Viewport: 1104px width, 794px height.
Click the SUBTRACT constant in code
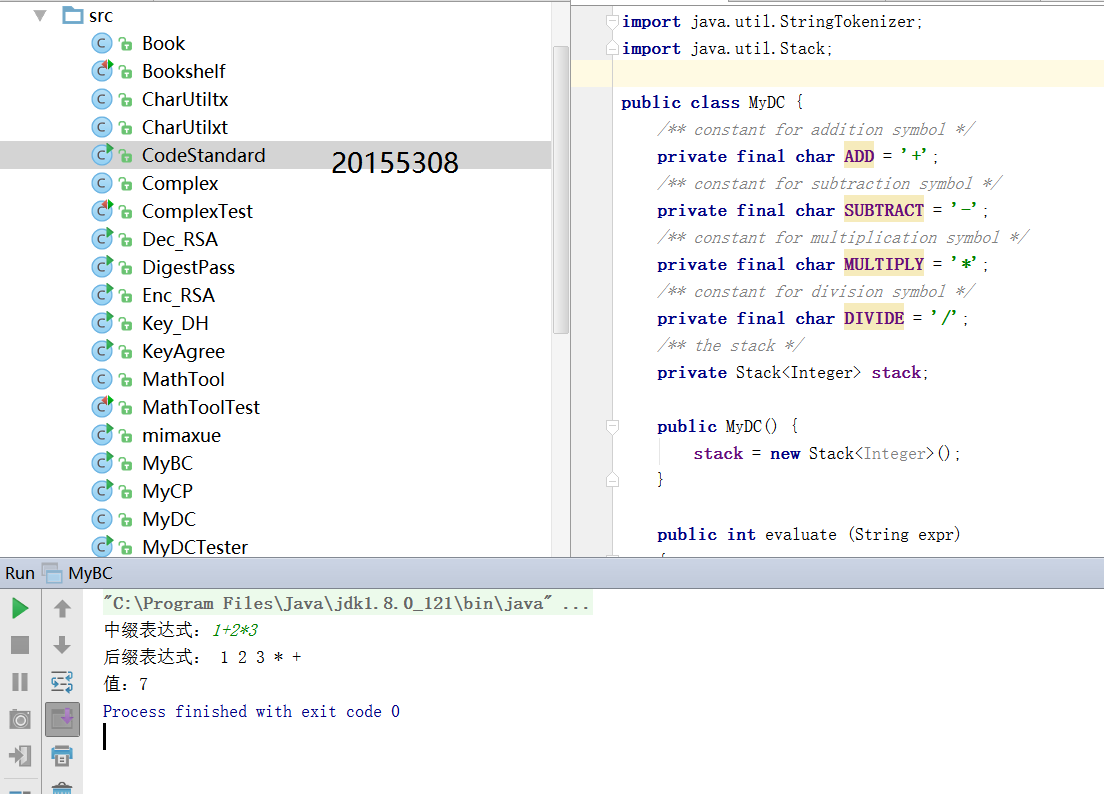(x=884, y=210)
